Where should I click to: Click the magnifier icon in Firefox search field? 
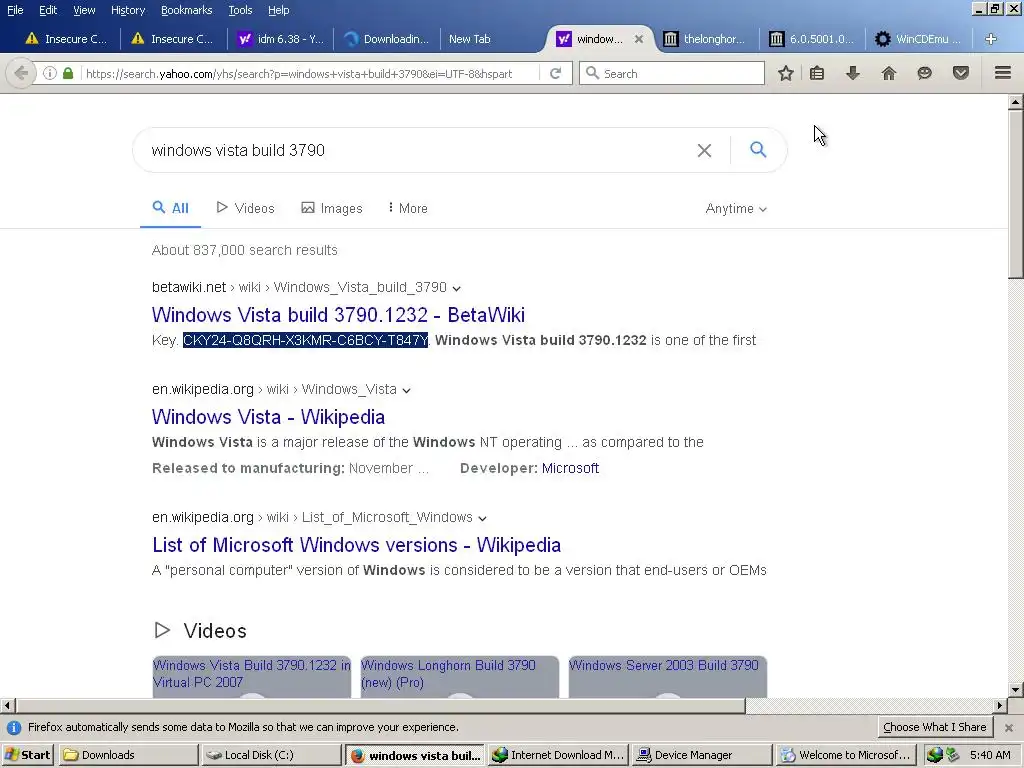[592, 73]
